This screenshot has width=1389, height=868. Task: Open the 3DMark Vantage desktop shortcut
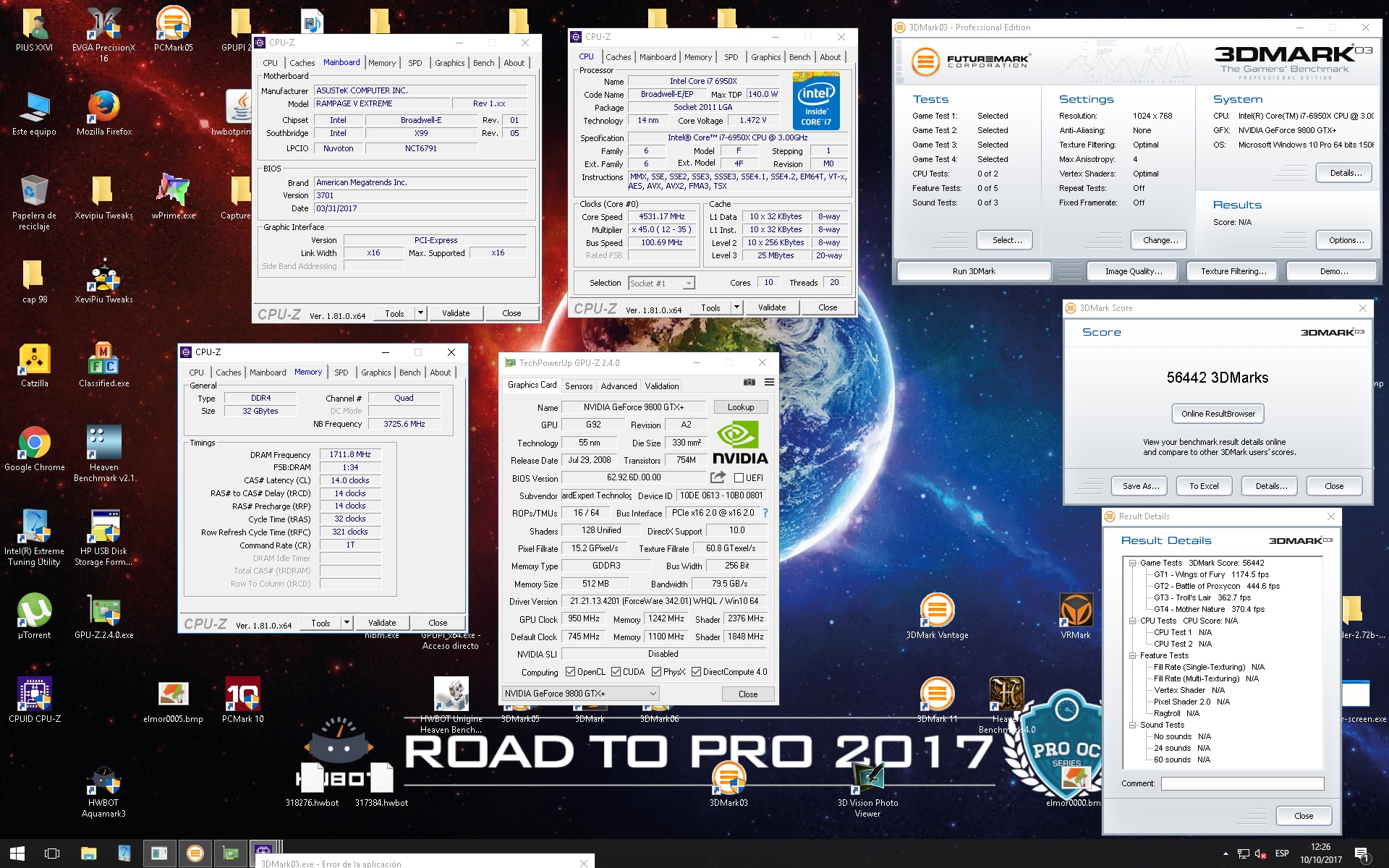(x=937, y=616)
